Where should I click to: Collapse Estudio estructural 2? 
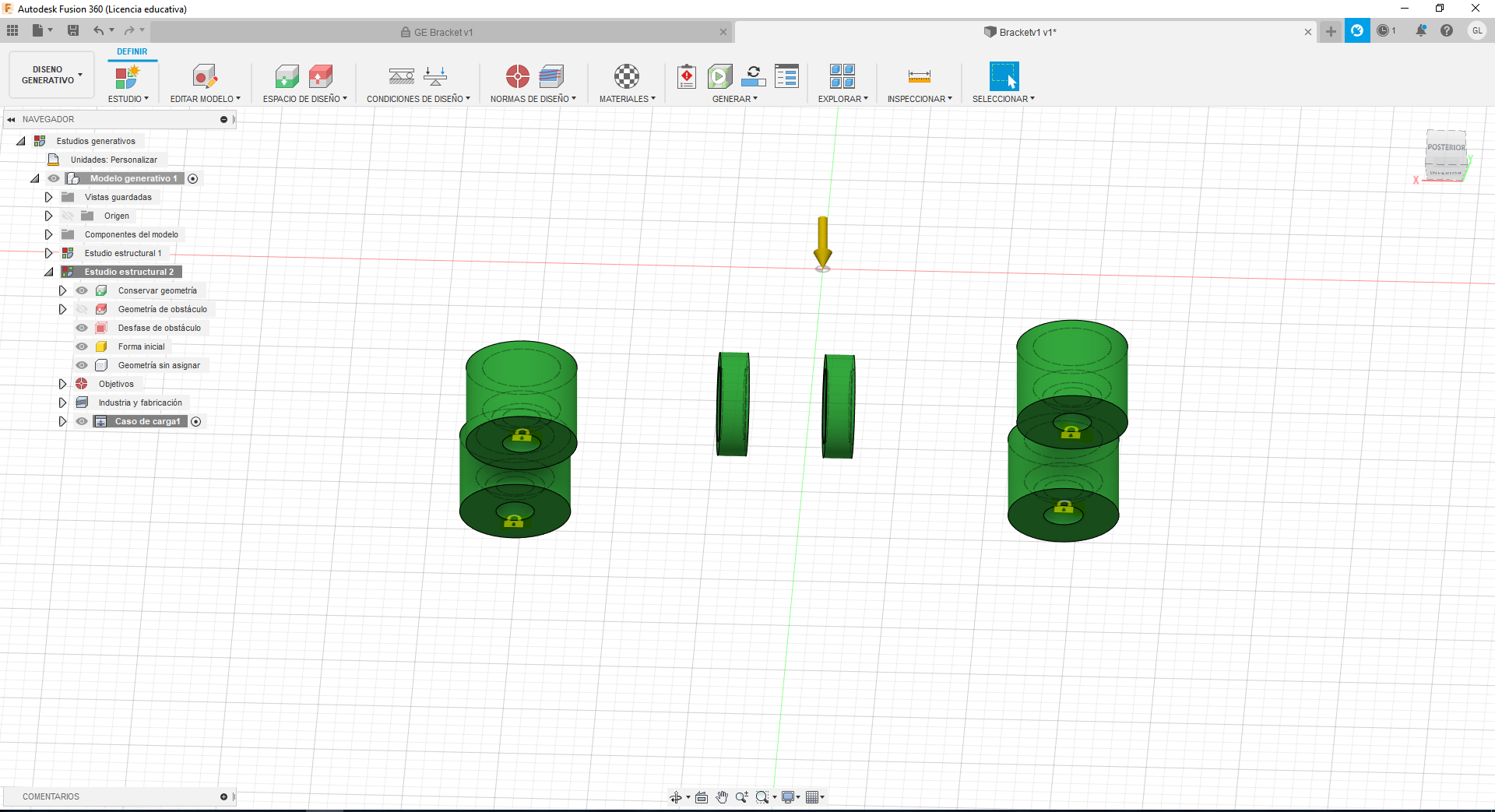[x=49, y=272]
